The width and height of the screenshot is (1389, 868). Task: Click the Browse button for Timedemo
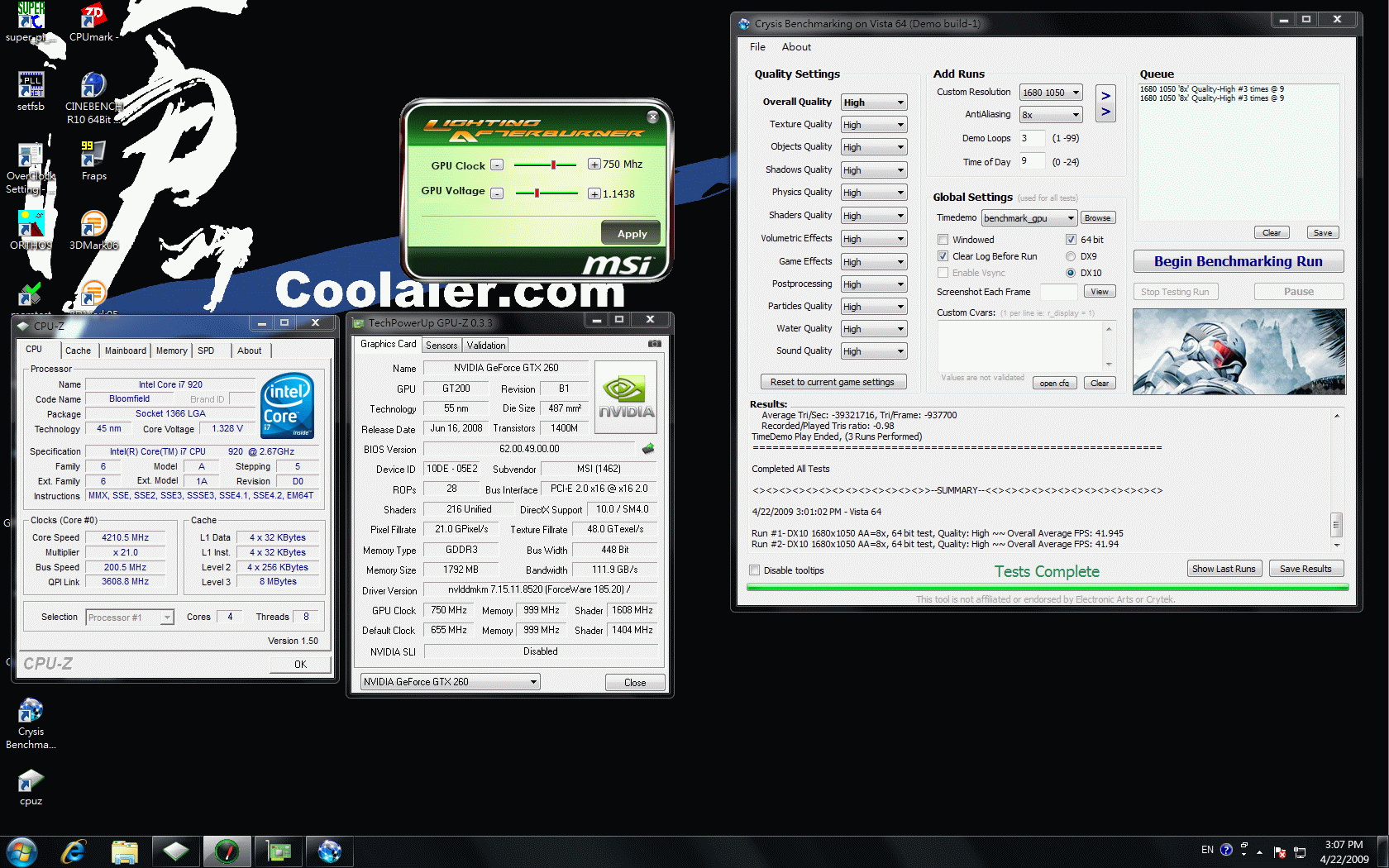(x=1097, y=218)
